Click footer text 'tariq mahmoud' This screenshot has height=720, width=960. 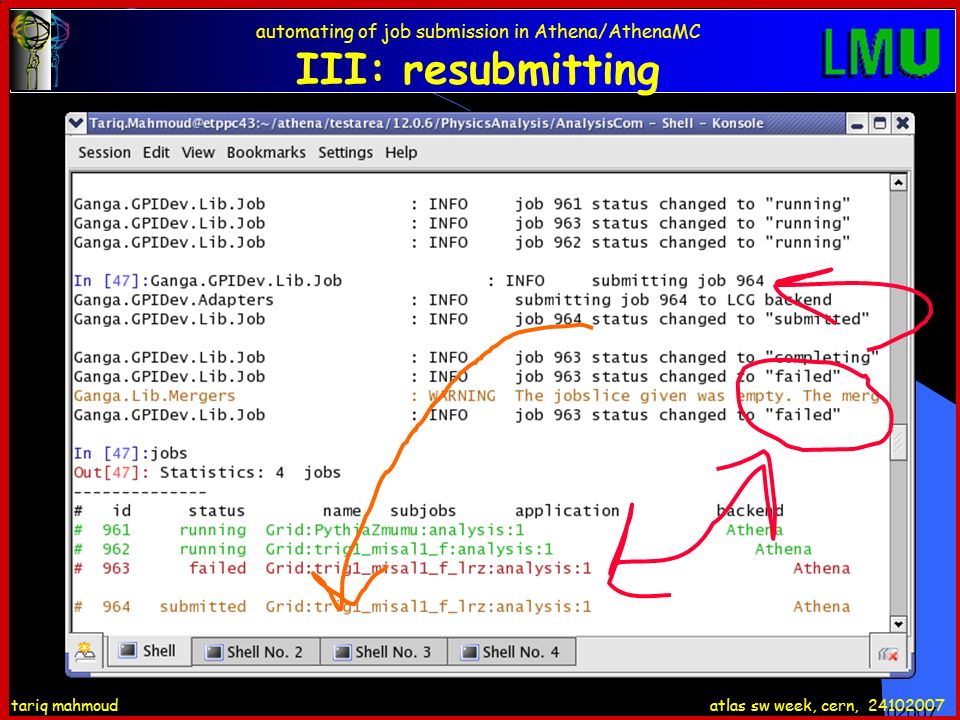(x=65, y=705)
